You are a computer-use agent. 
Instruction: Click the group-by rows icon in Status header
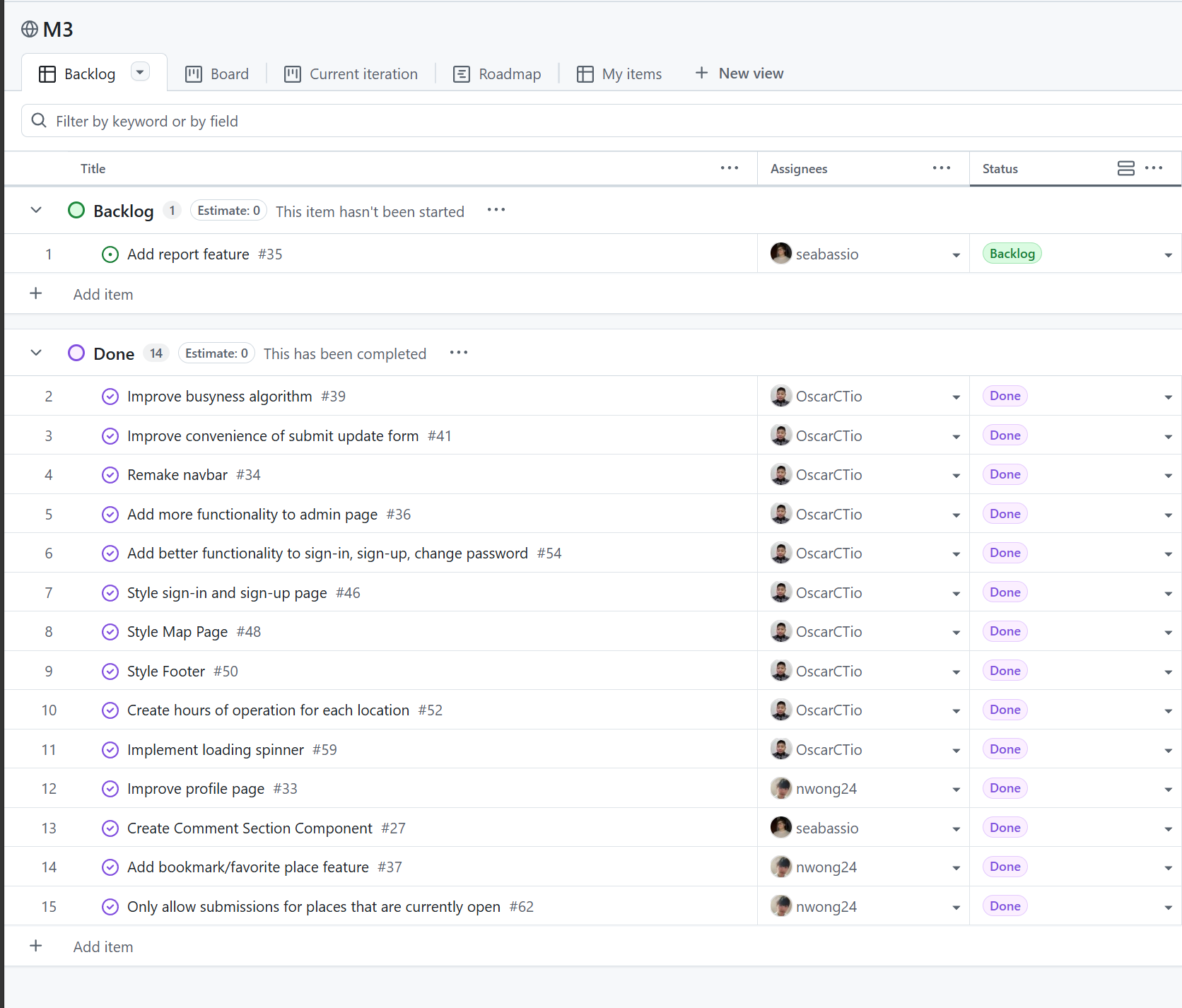(1126, 168)
